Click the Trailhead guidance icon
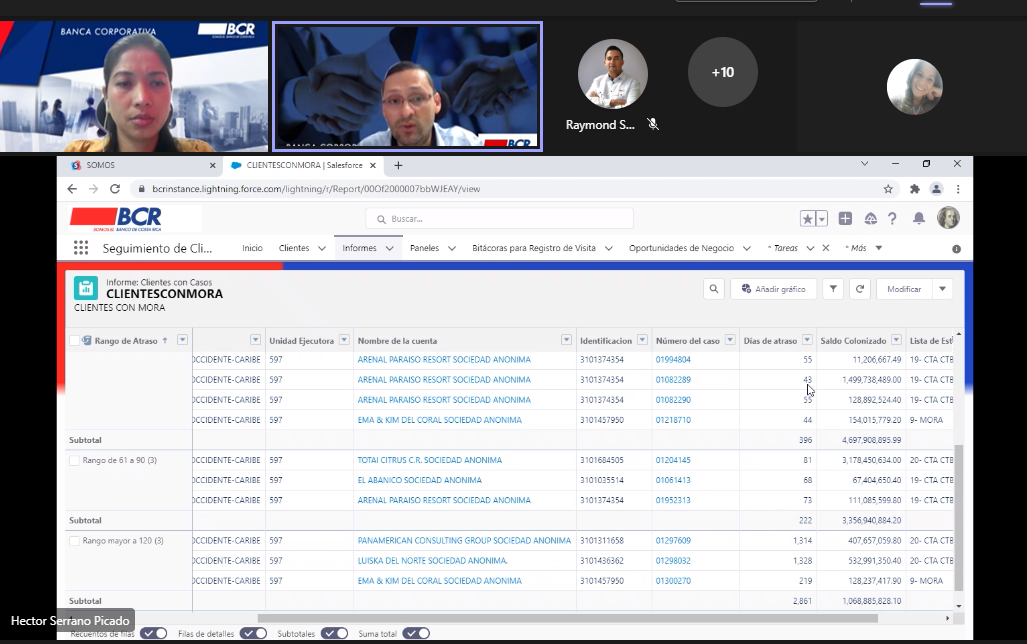Viewport: 1027px width, 644px height. tap(870, 219)
